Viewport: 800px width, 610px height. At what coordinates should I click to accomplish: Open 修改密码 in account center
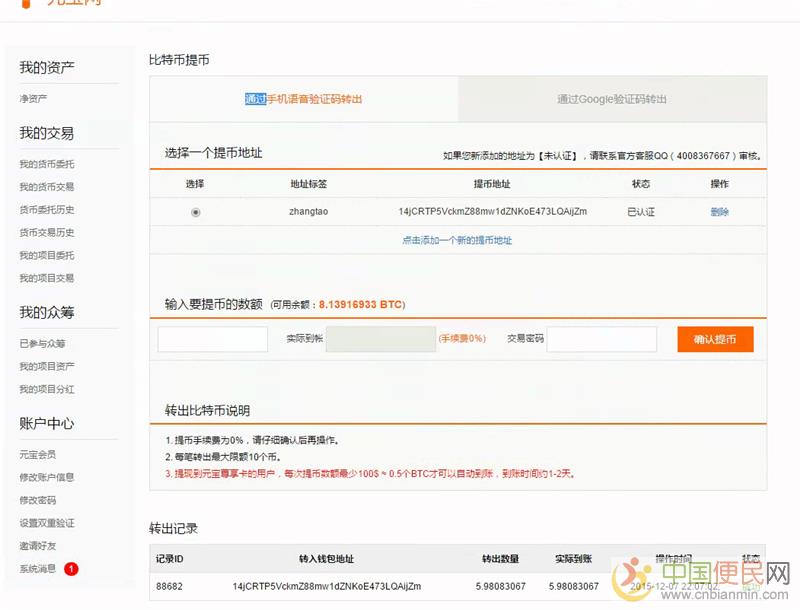(40, 500)
